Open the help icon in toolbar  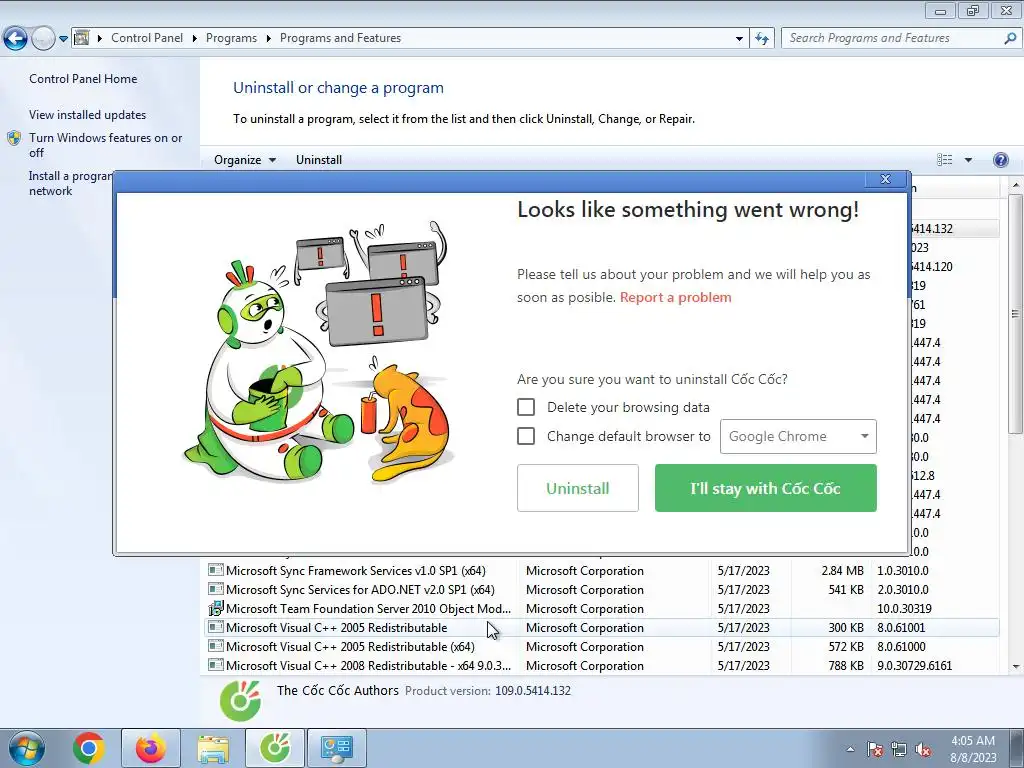(1000, 160)
